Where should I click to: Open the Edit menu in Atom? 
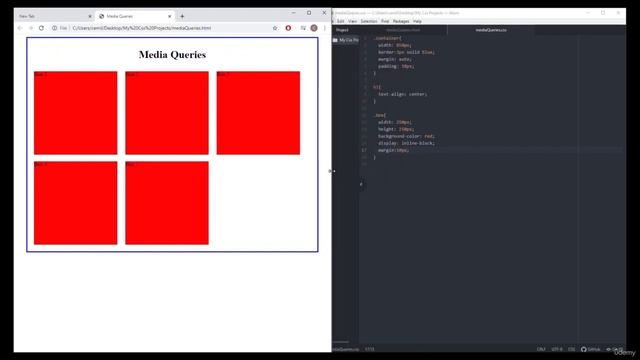[340, 21]
